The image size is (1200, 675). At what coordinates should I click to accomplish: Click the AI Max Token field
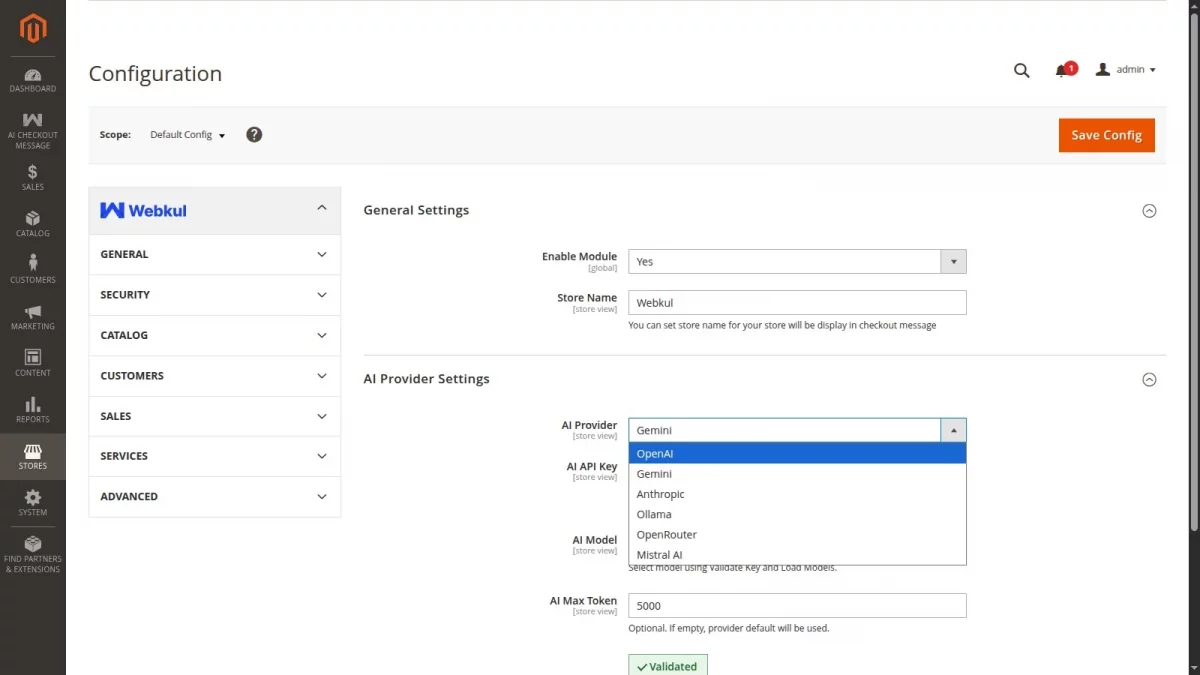pyautogui.click(x=797, y=606)
